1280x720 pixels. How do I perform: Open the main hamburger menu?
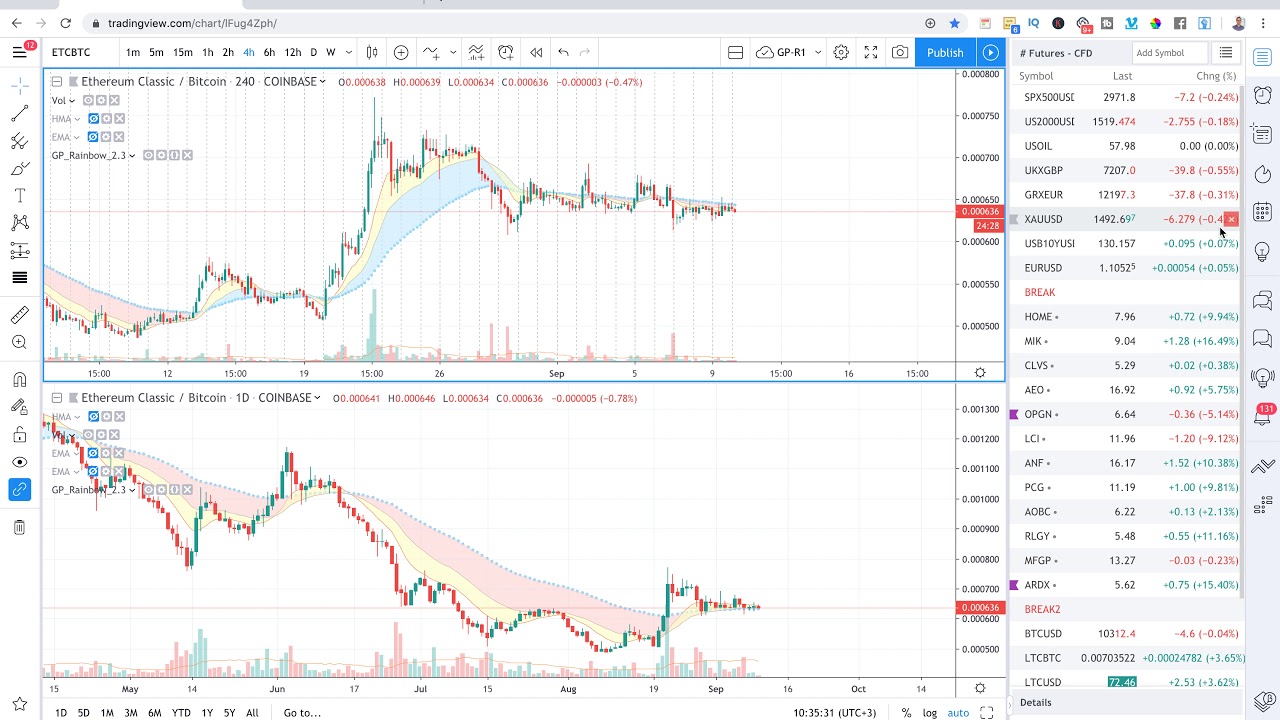click(x=20, y=52)
